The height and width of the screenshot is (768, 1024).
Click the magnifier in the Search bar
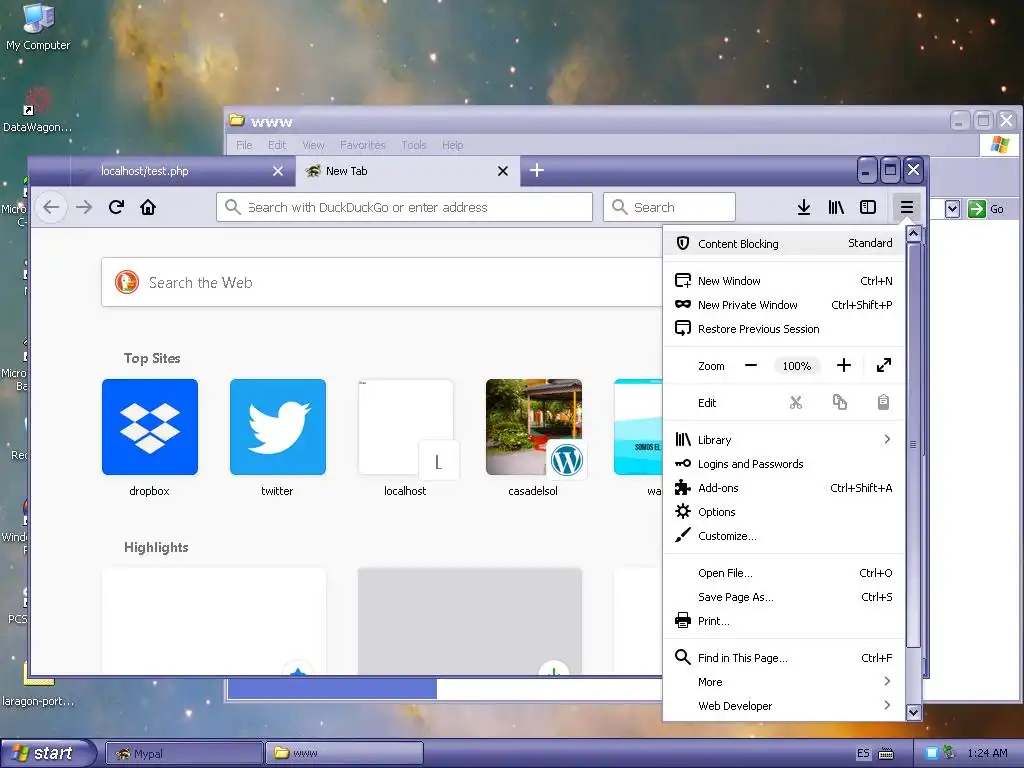click(620, 207)
